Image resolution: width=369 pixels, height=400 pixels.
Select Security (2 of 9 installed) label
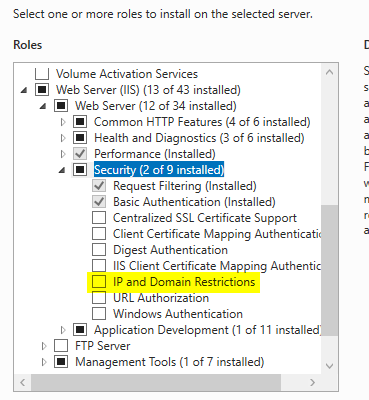tap(159, 170)
